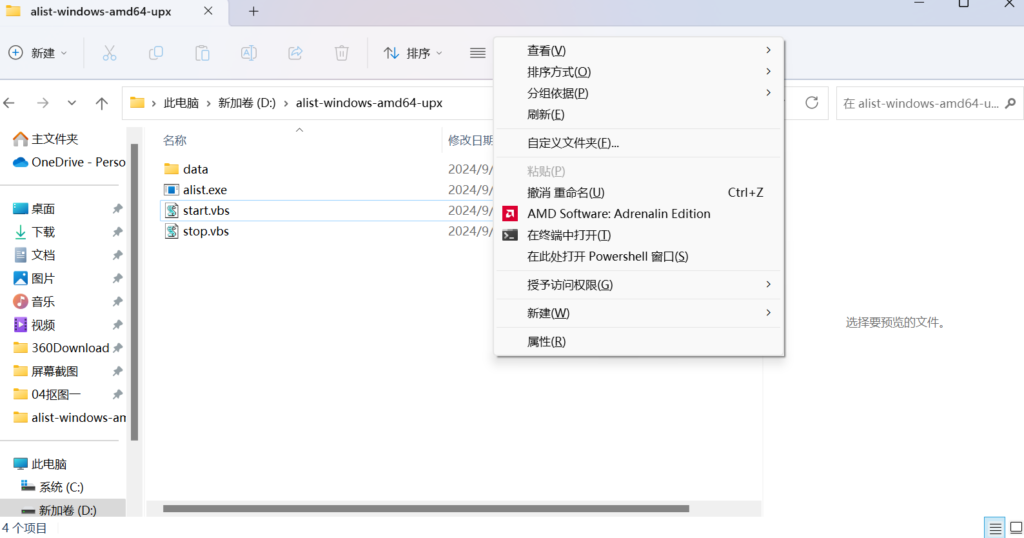Open 视频 videos in sidebar
Image resolution: width=1024 pixels, height=538 pixels.
[x=35, y=324]
